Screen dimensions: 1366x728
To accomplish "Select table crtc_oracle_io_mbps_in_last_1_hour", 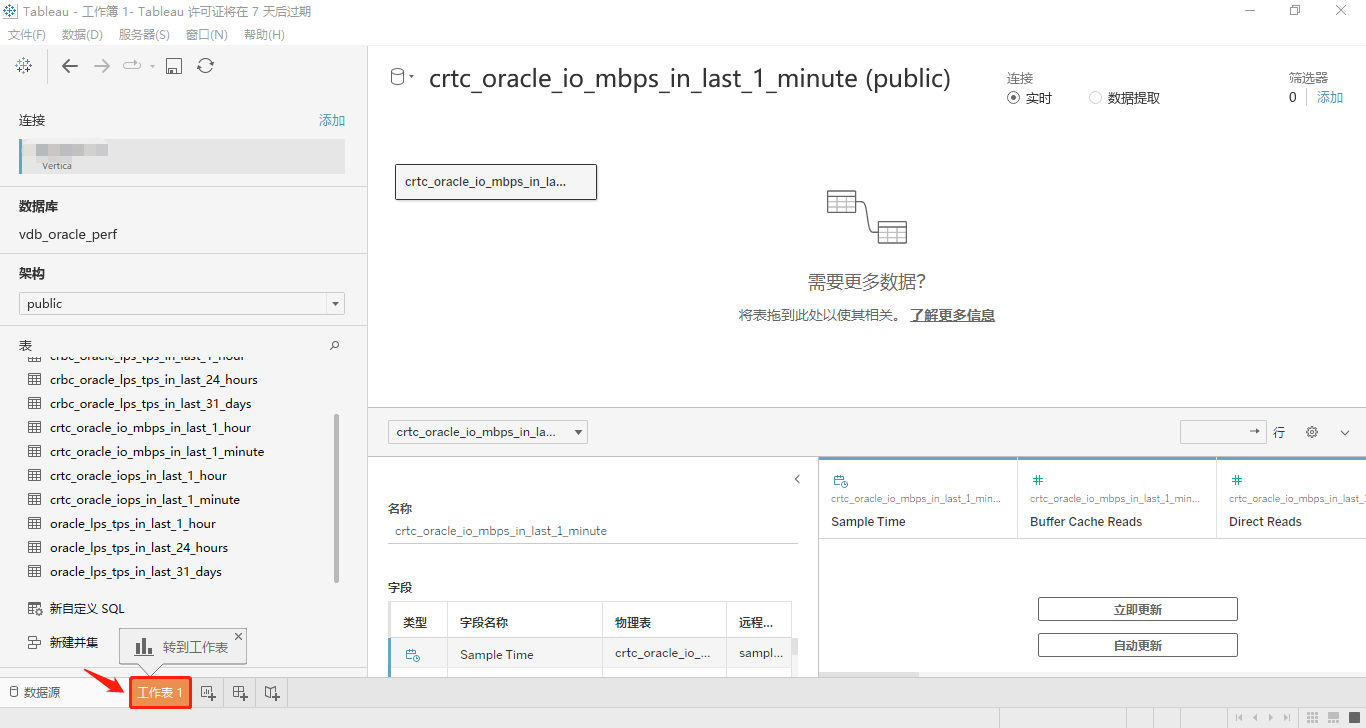I will 150,428.
